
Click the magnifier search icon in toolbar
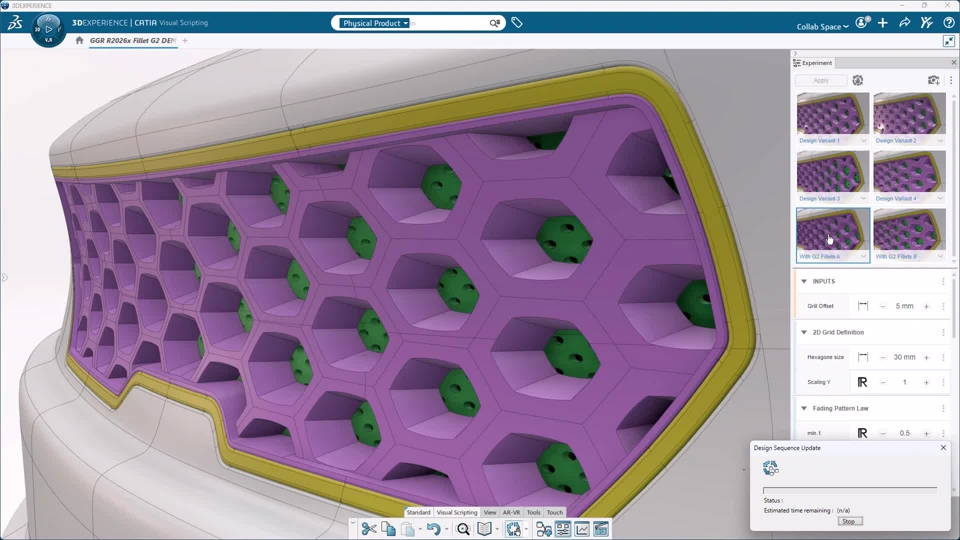463,528
